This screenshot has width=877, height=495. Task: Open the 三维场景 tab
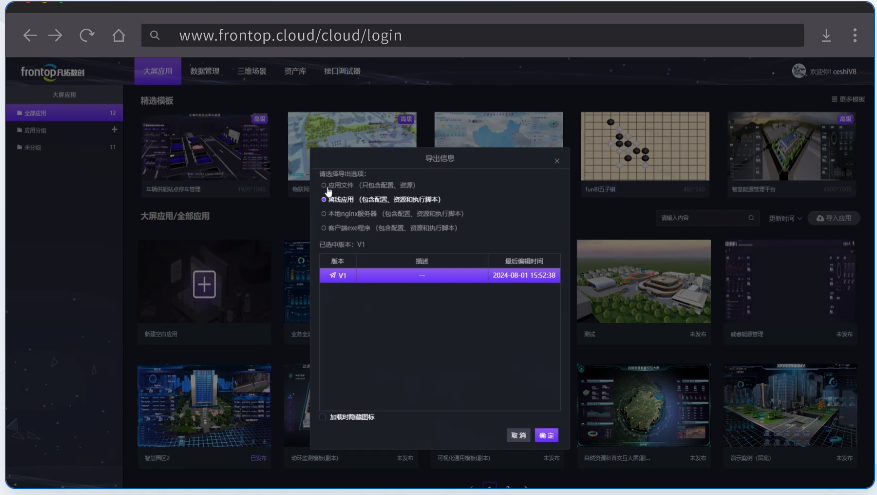pos(252,71)
